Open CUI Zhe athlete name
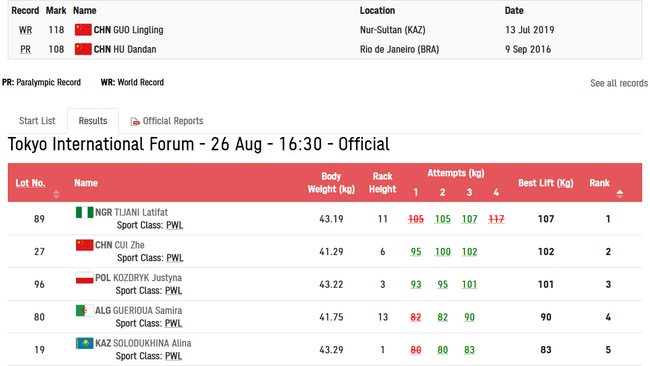Screen dimensions: 650x366 click(x=129, y=245)
